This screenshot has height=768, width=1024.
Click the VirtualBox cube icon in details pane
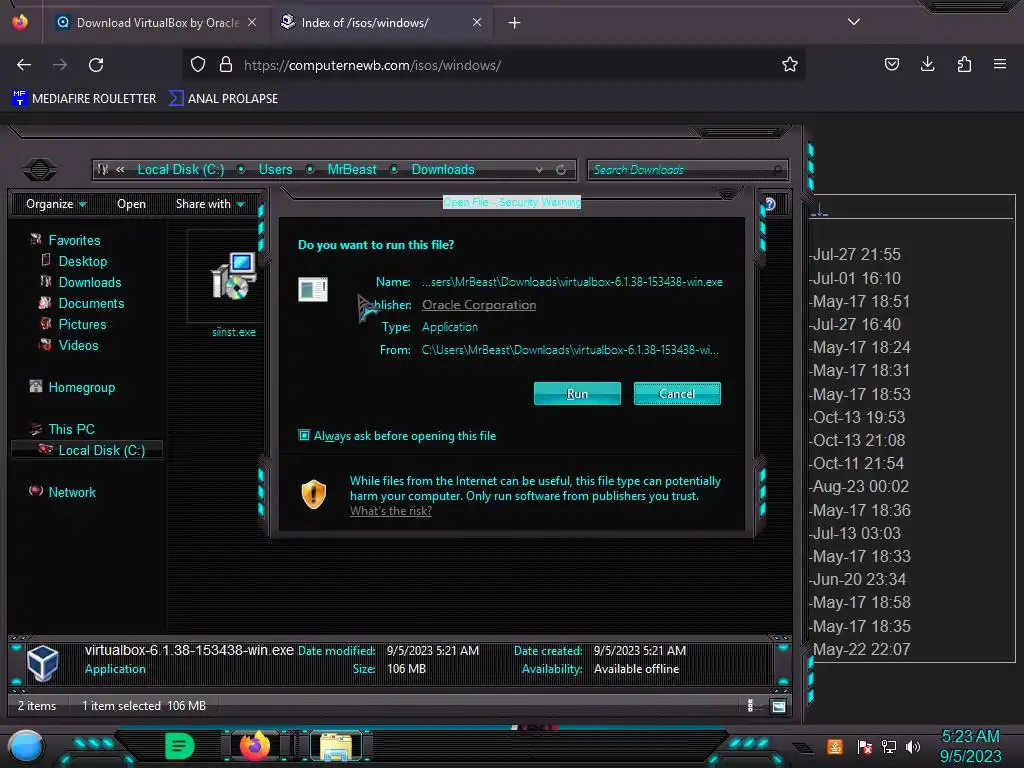(43, 664)
